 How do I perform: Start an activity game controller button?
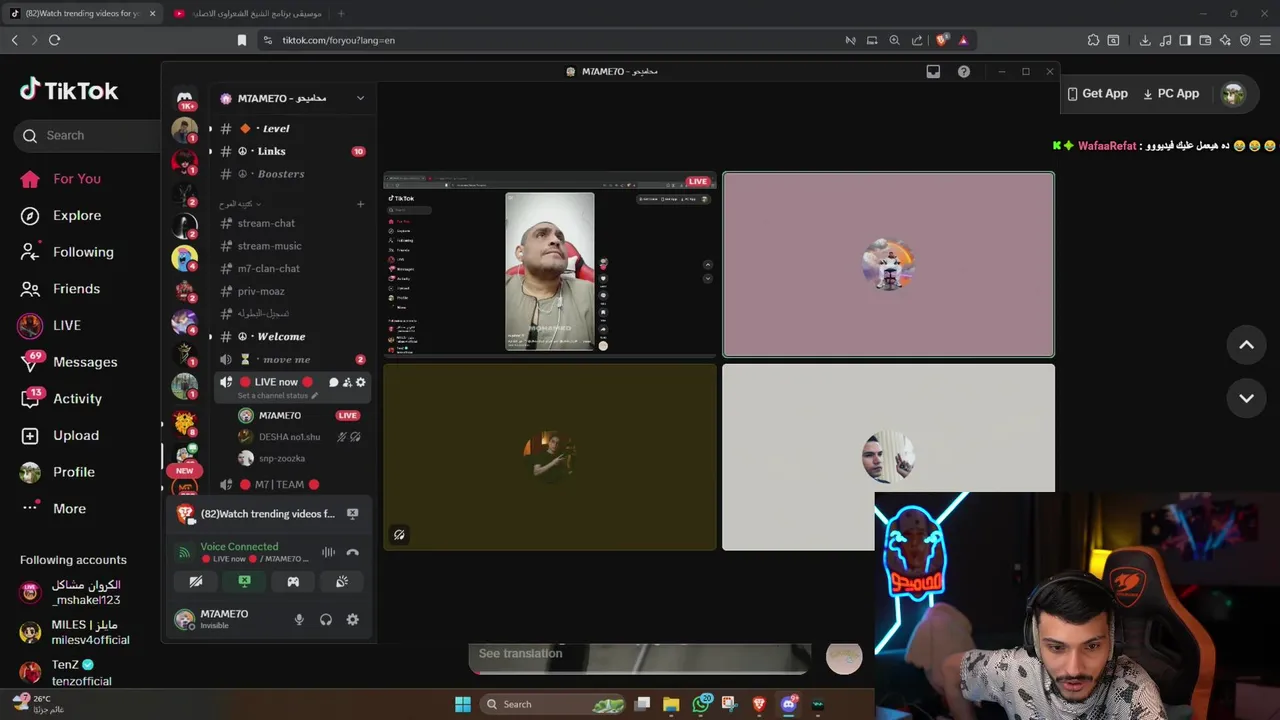pyautogui.click(x=293, y=581)
